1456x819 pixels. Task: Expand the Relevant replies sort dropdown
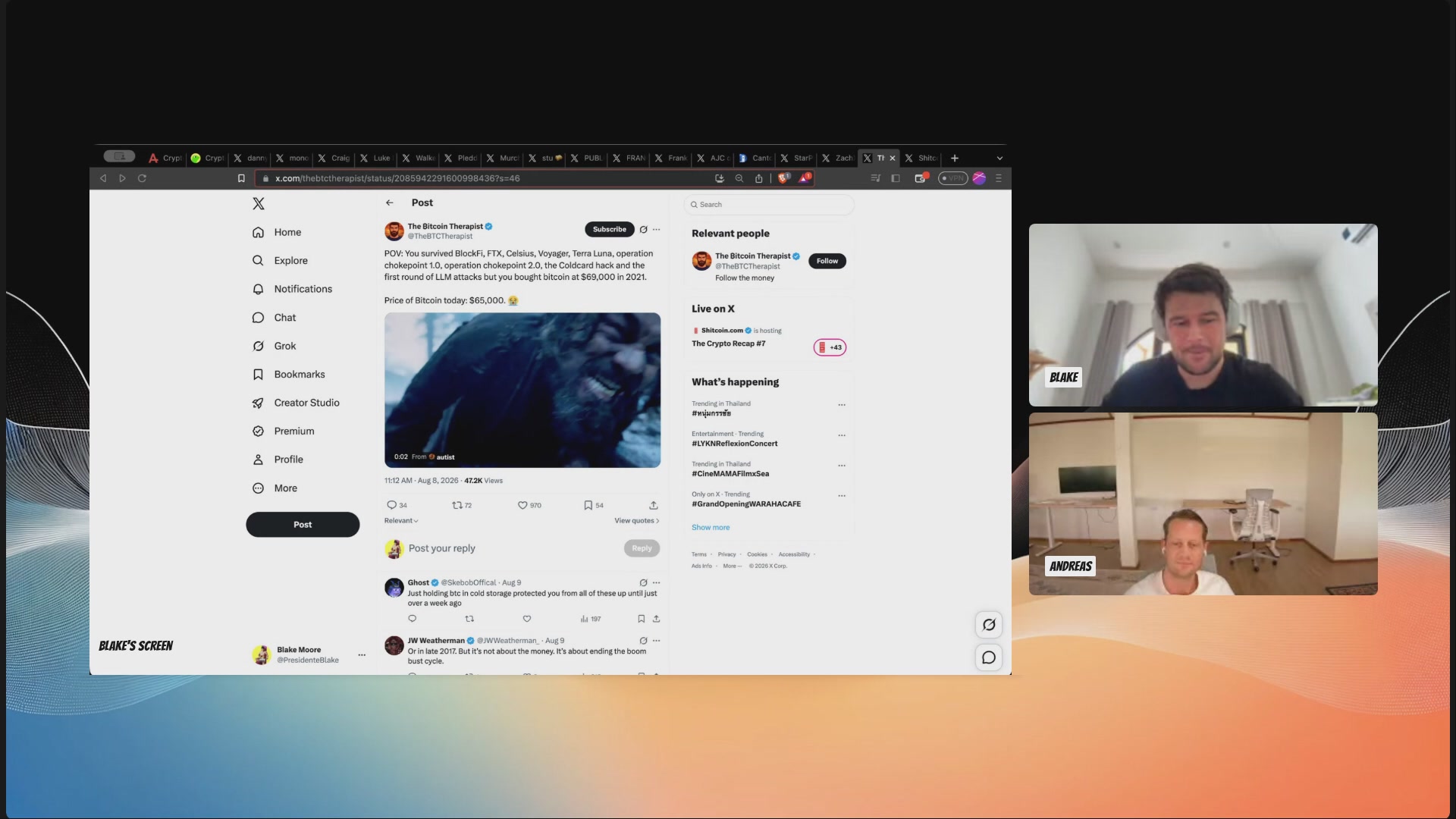401,521
